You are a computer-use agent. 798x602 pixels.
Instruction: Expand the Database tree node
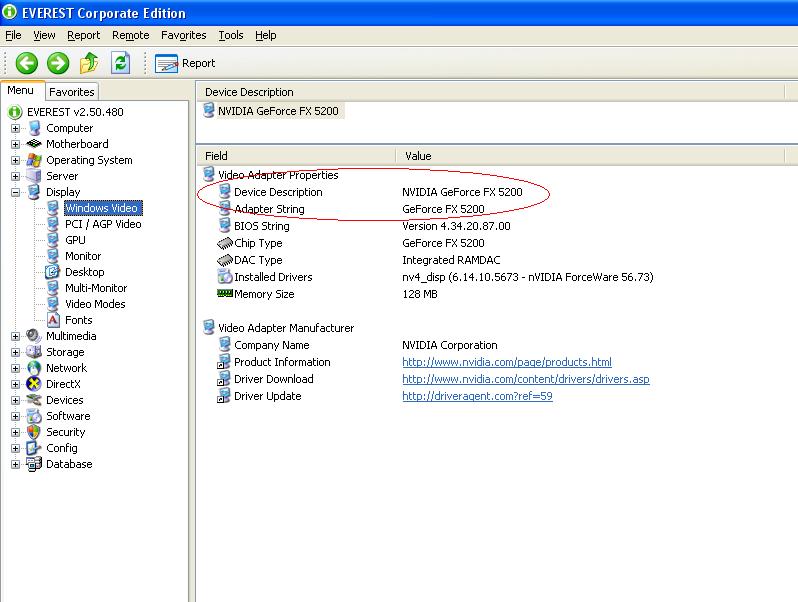pyautogui.click(x=15, y=464)
